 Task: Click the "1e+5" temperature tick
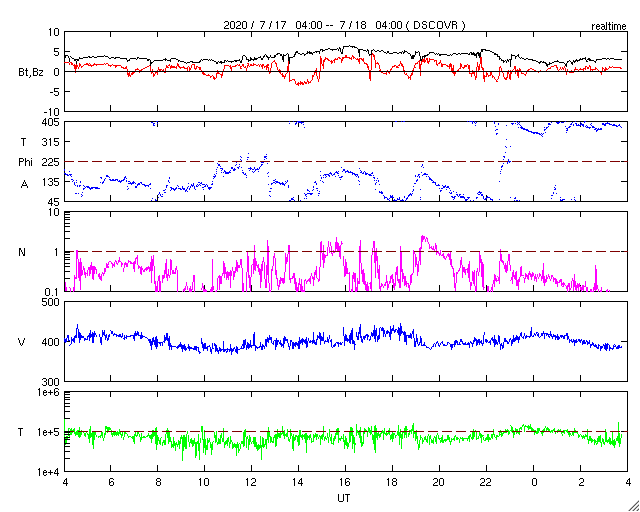[49, 432]
